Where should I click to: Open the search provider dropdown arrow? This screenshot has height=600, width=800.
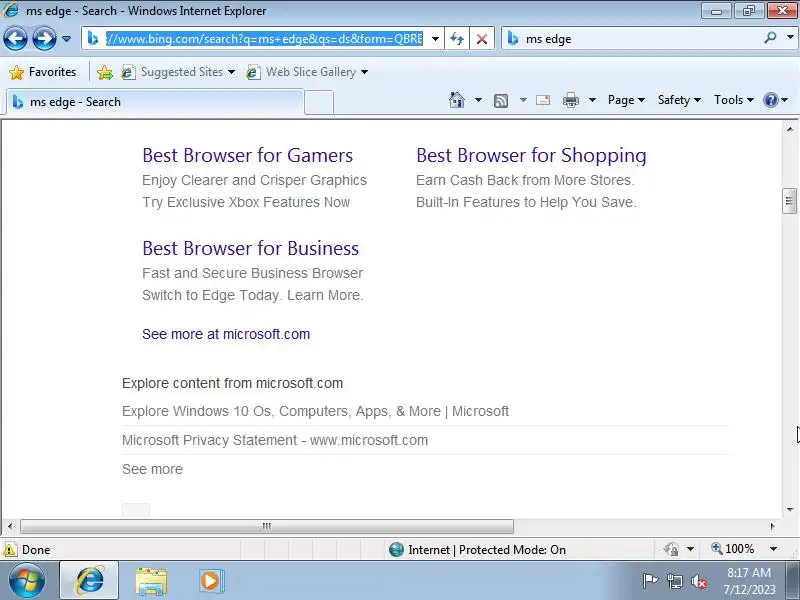click(790, 38)
